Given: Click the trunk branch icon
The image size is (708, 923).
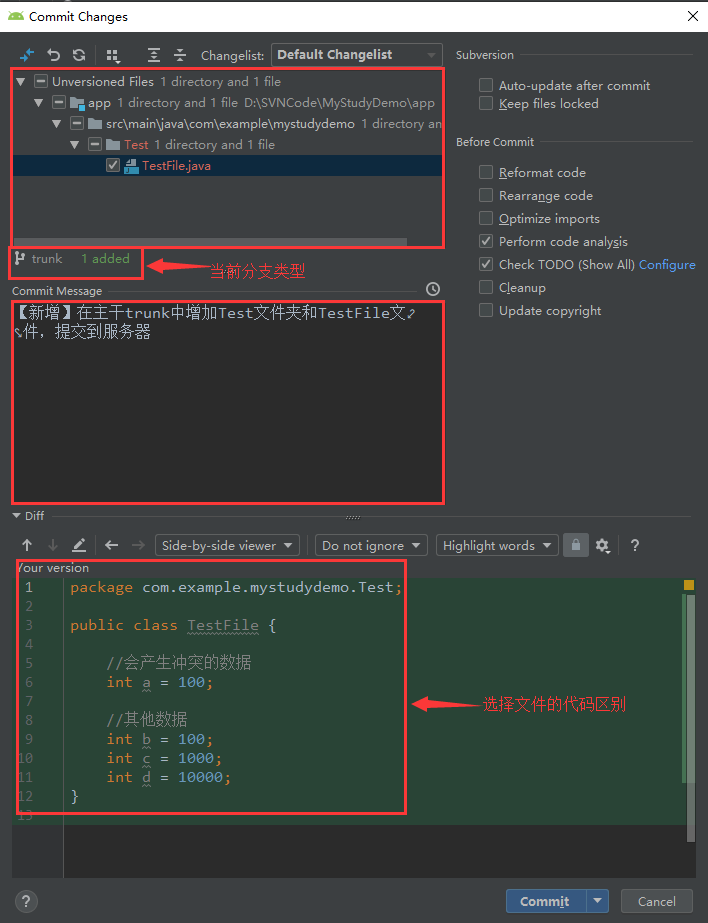Looking at the screenshot, I should [20, 258].
